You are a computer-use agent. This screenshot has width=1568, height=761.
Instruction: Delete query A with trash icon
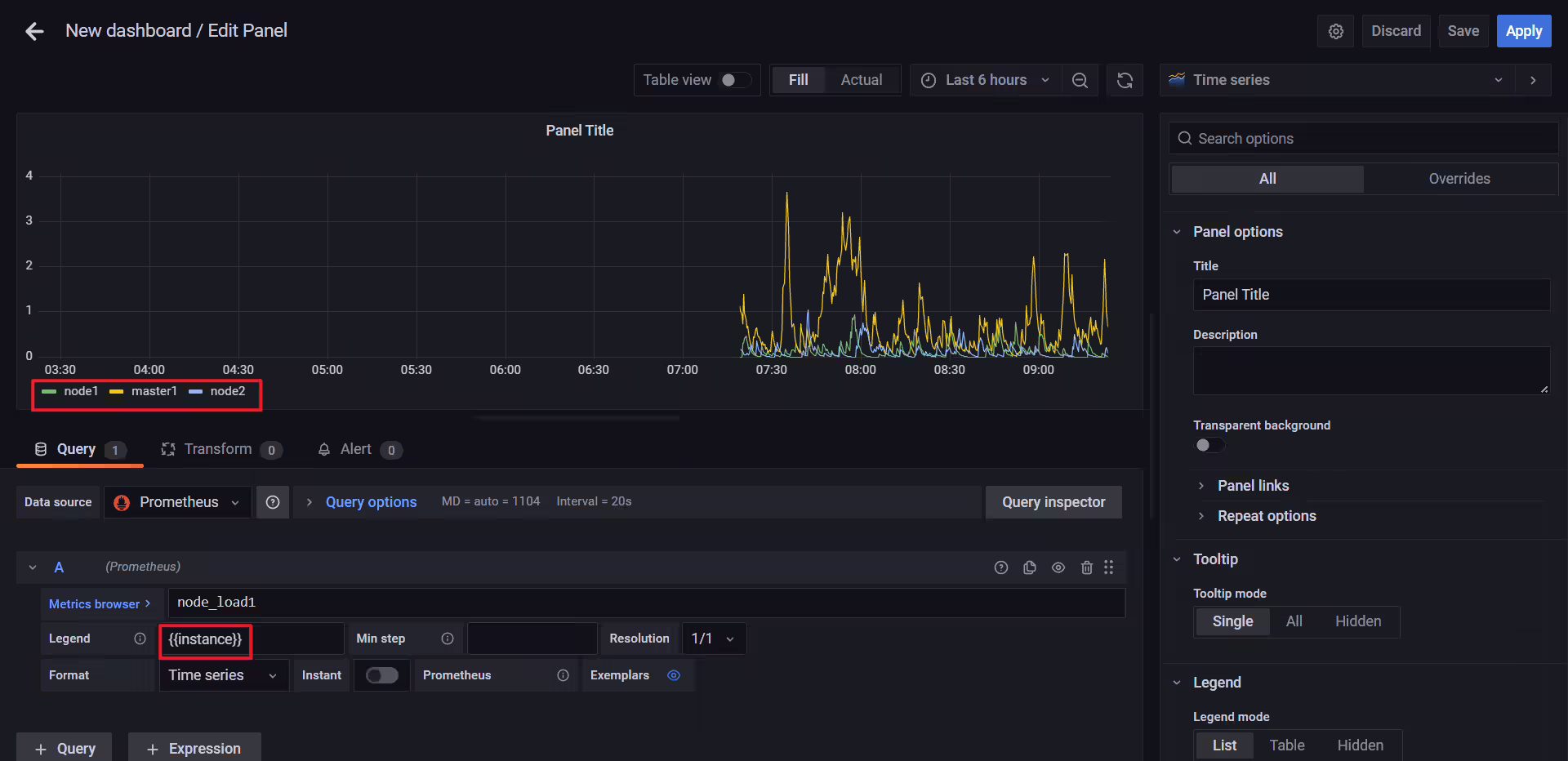[1087, 567]
